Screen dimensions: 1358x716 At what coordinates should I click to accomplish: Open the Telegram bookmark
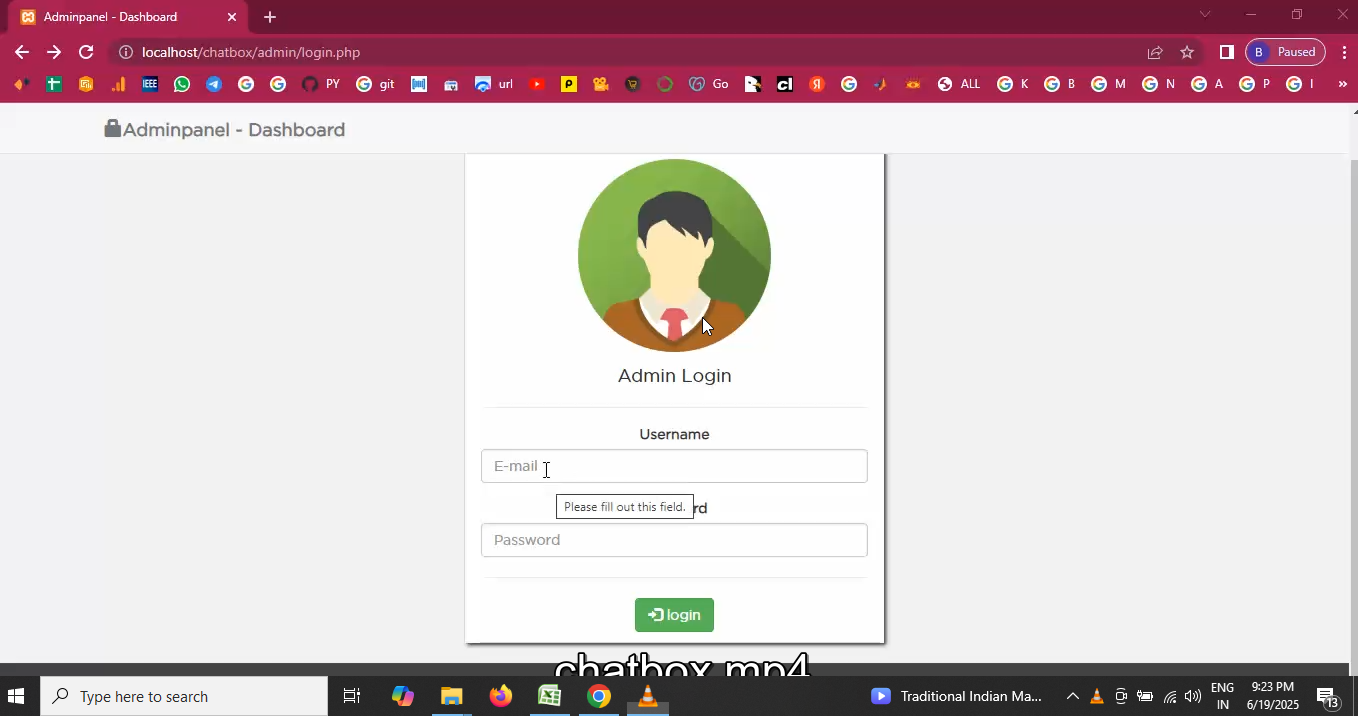click(x=214, y=84)
